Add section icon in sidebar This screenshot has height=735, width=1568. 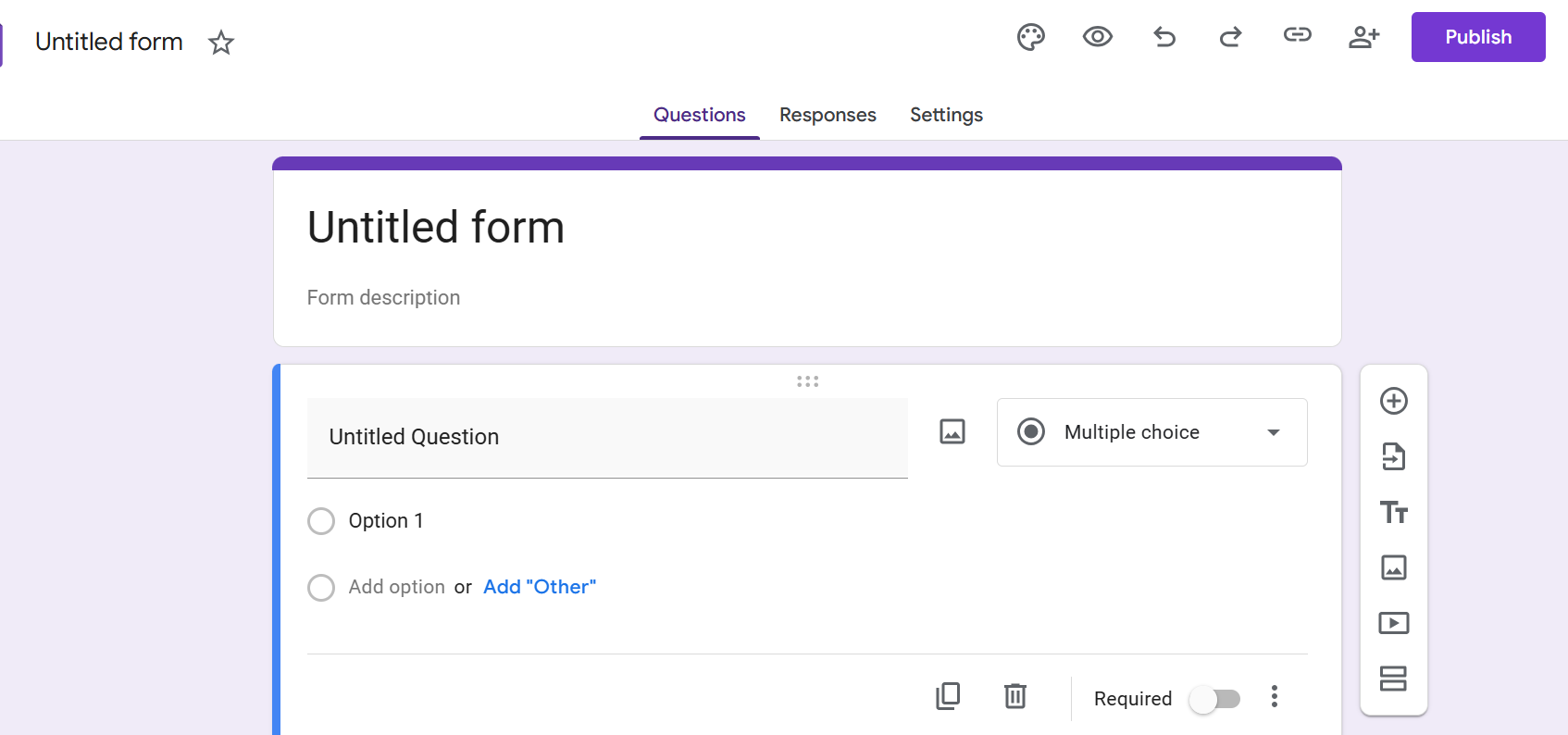click(x=1393, y=679)
